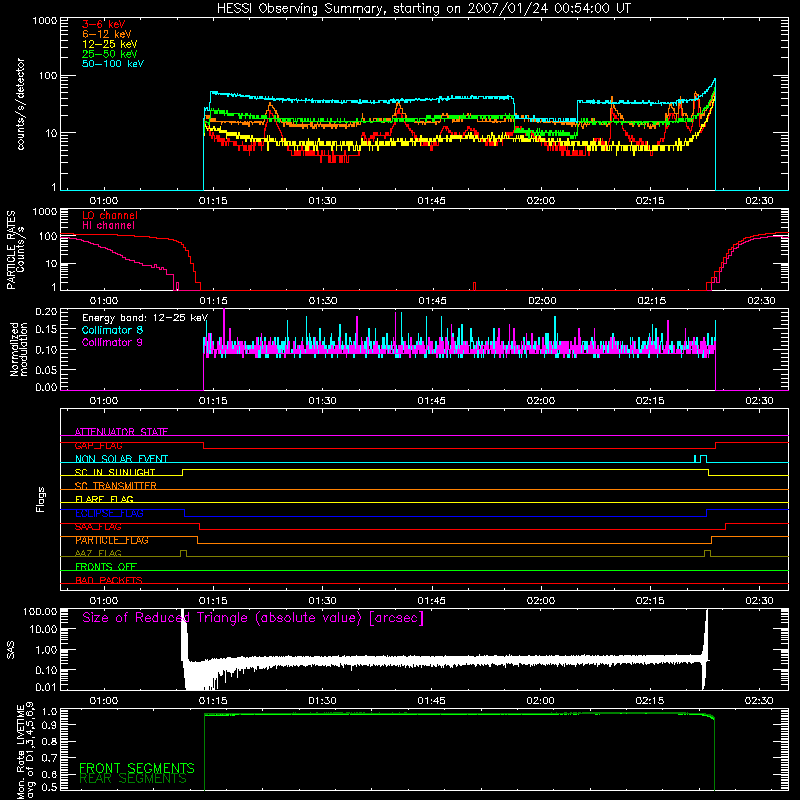Click 01:45 tick under the modulation plot
The width and height of the screenshot is (800, 800).
(x=432, y=401)
